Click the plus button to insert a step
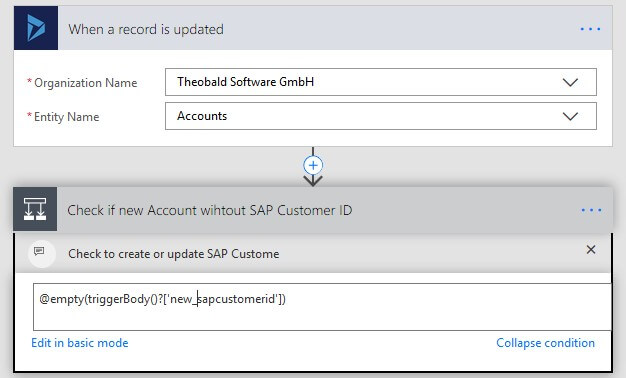Screen dimensions: 626x378 (313, 165)
